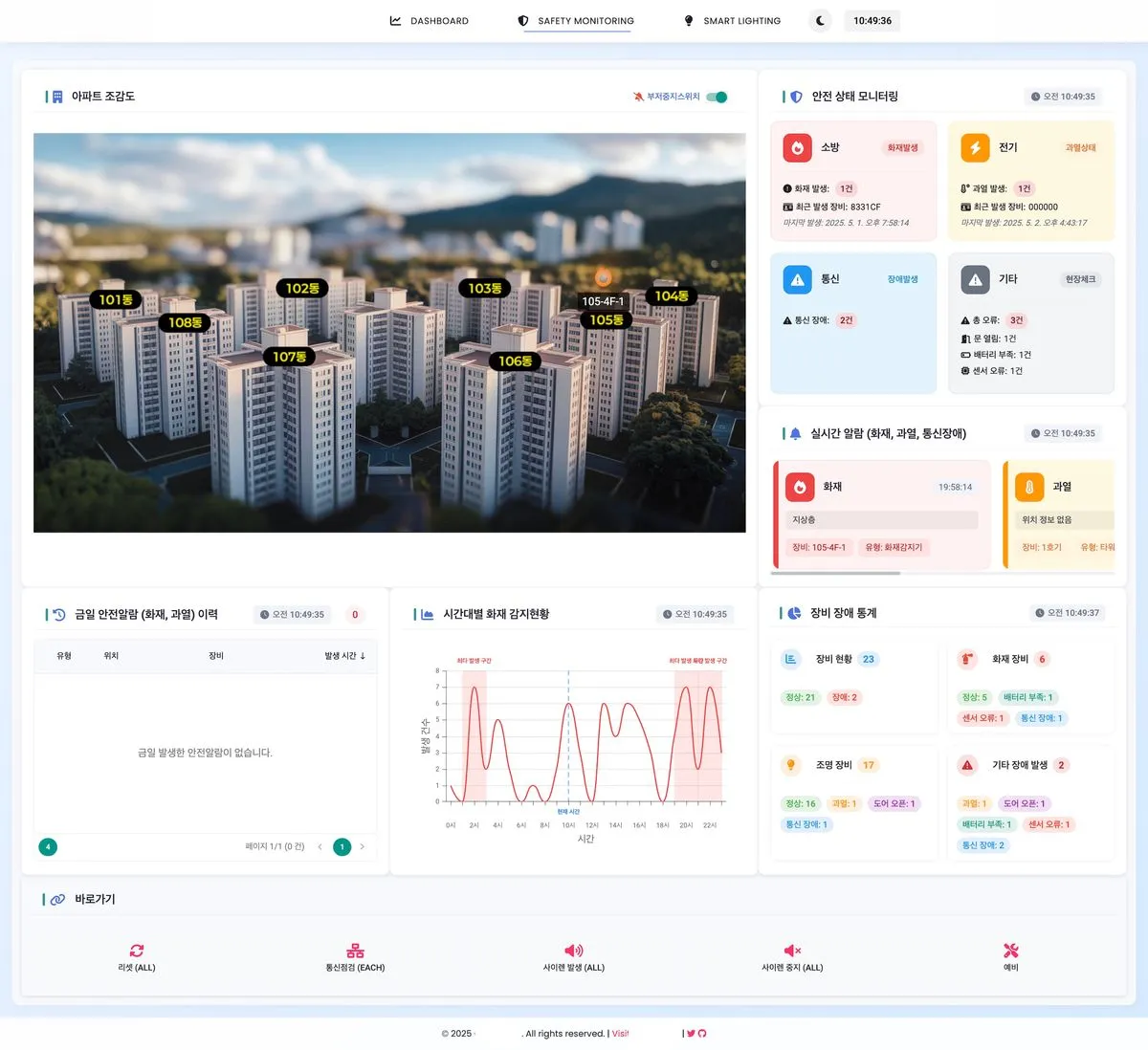The width and height of the screenshot is (1148, 1050).
Task: Toggle the buzzer stop switch
Action: pos(717,97)
